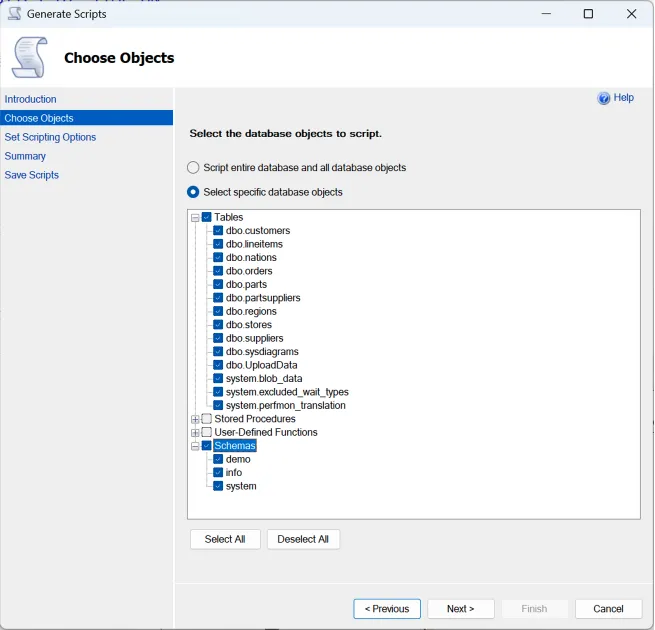This screenshot has width=655, height=630.
Task: Collapse the Schemas tree node
Action: click(195, 447)
